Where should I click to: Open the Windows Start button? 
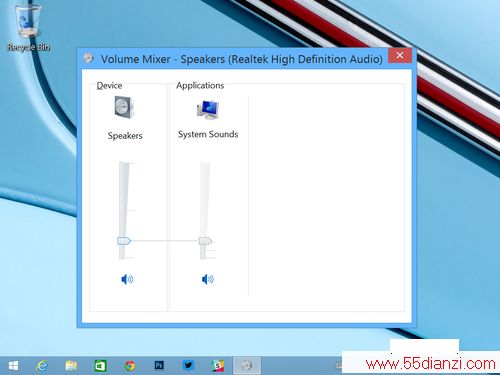point(13,366)
